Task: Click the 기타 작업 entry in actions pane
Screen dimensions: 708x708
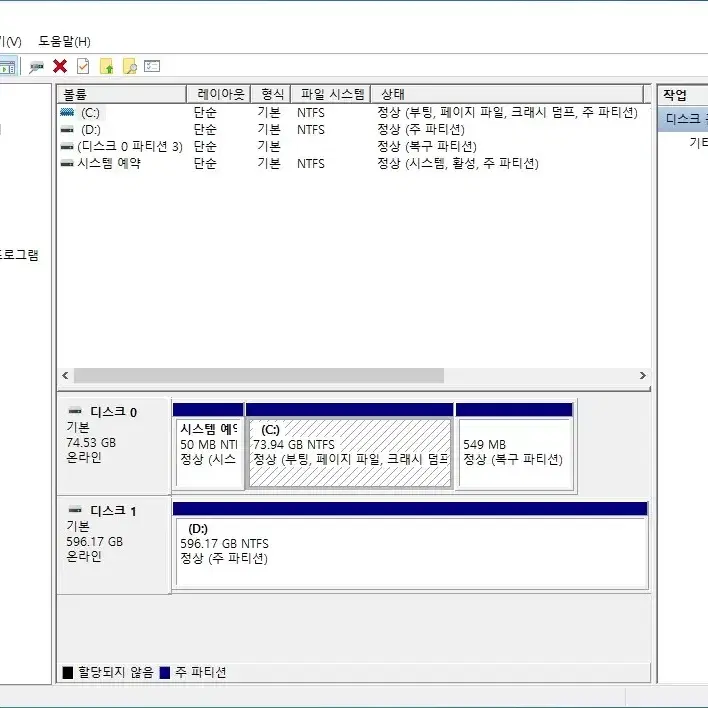Action: 698,143
